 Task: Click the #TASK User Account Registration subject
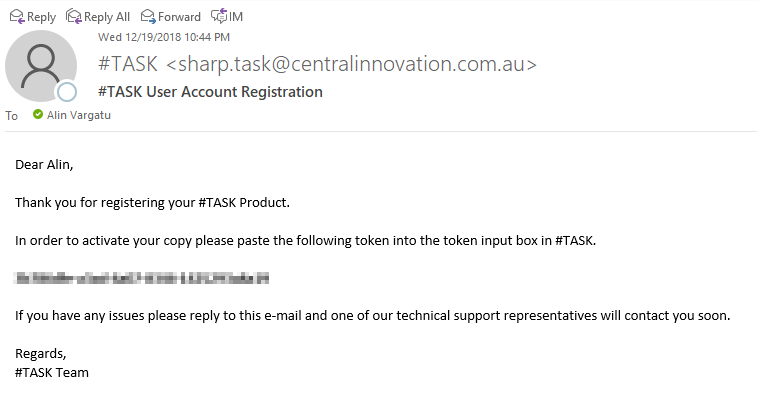[x=210, y=92]
